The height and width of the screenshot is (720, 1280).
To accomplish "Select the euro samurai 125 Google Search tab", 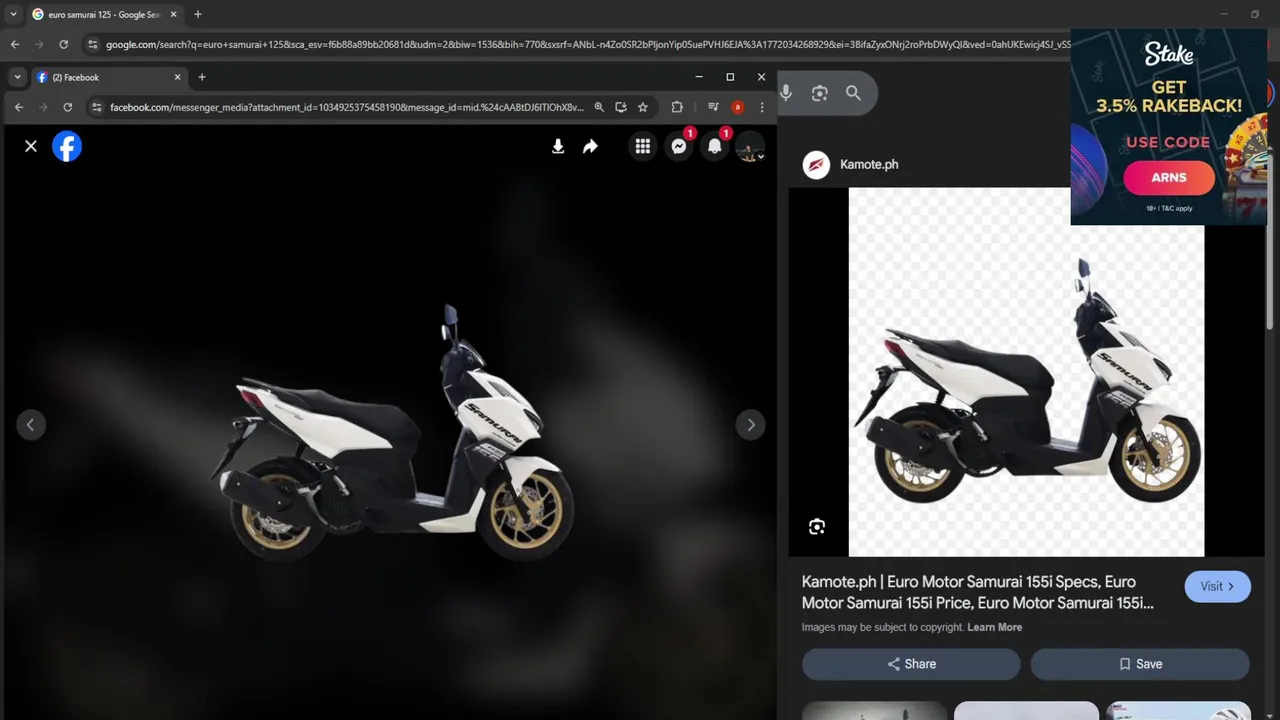I will (x=105, y=14).
